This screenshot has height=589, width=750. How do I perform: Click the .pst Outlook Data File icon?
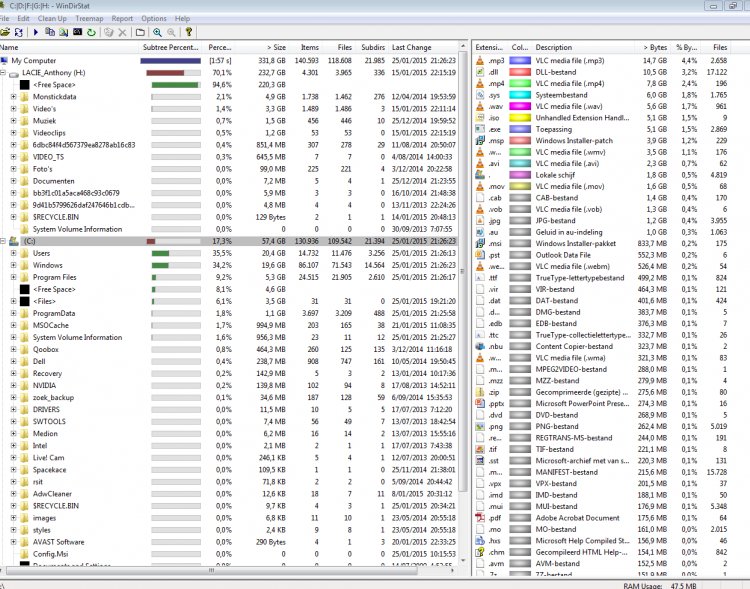480,255
